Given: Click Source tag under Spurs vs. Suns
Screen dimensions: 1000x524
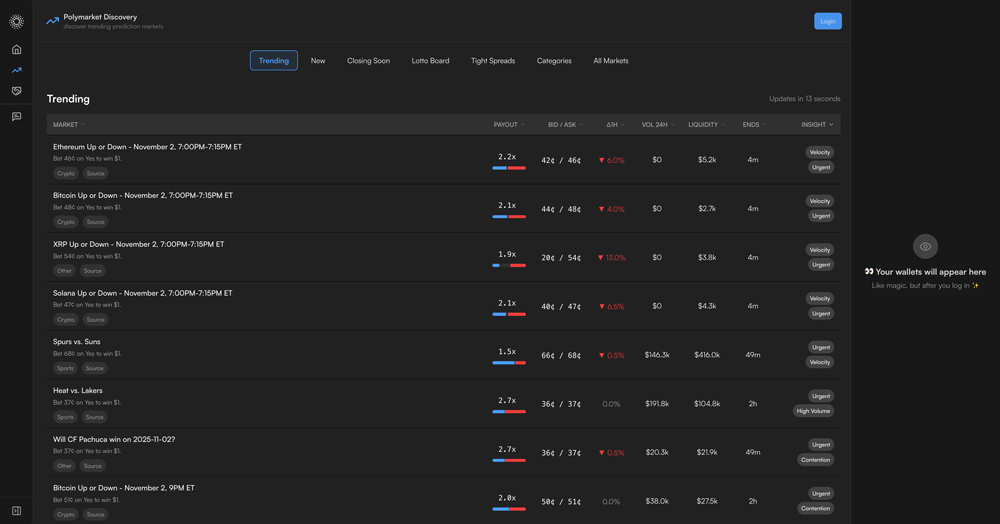Looking at the screenshot, I should (94, 368).
